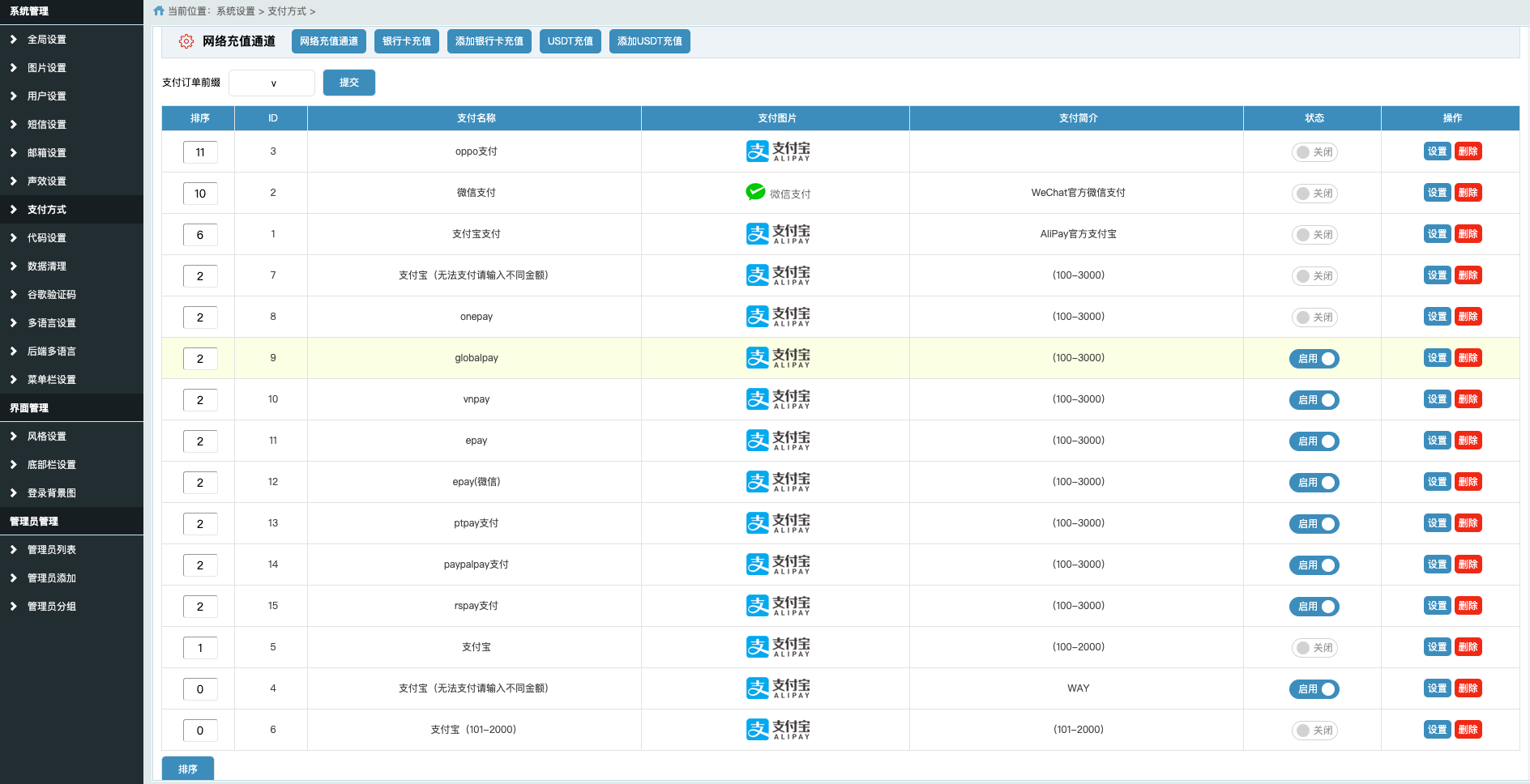Click the Alipay logo in oppo支付 row
1530x784 pixels.
[778, 151]
